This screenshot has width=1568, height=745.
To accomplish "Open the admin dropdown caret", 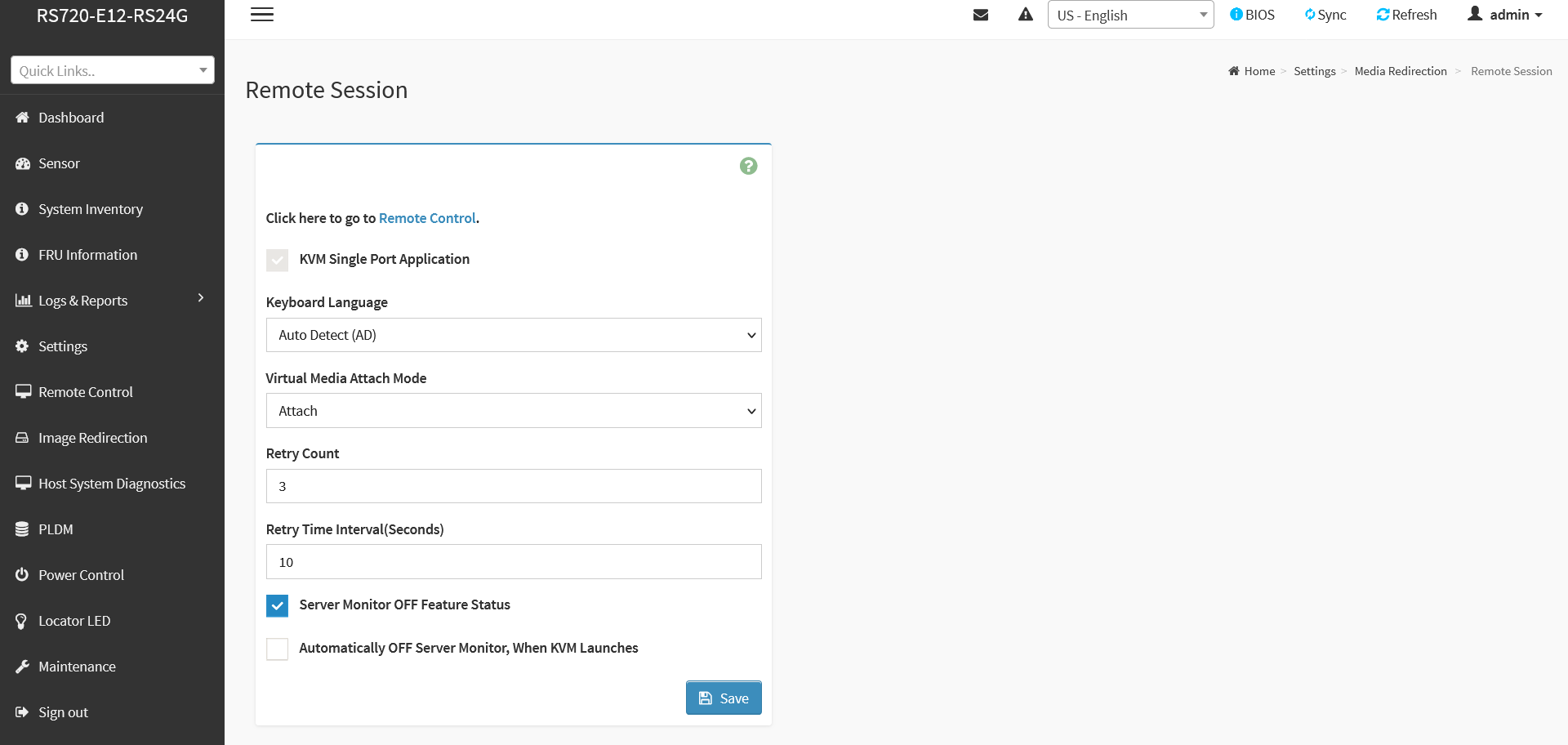I will pyautogui.click(x=1539, y=16).
